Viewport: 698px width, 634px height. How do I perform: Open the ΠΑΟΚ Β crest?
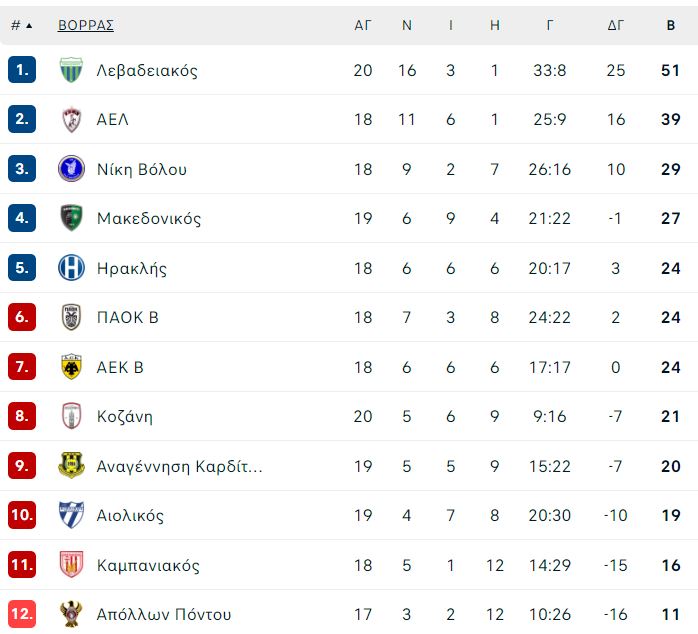click(71, 317)
